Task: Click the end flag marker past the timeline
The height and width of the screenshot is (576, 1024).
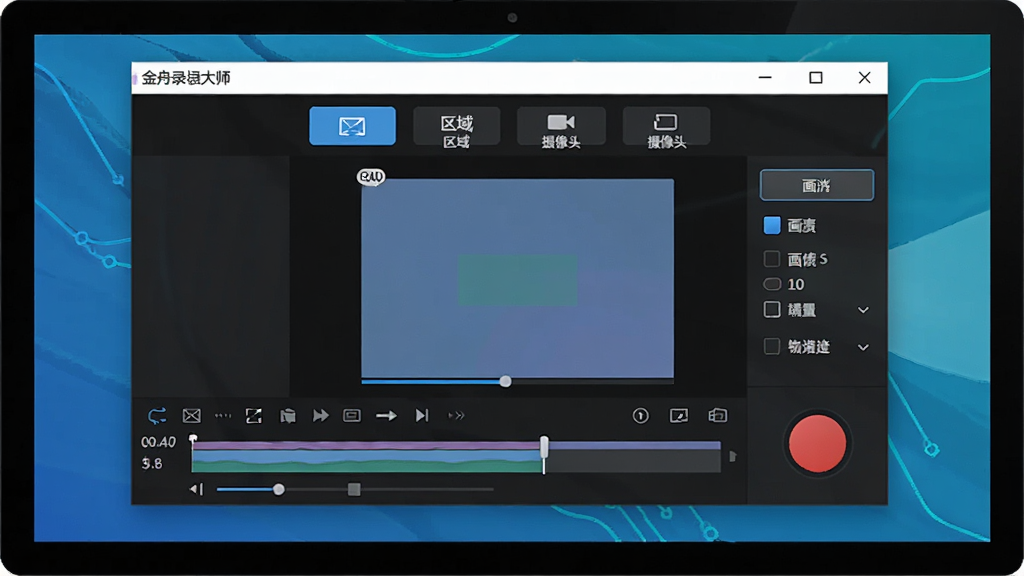Action: pyautogui.click(x=733, y=456)
